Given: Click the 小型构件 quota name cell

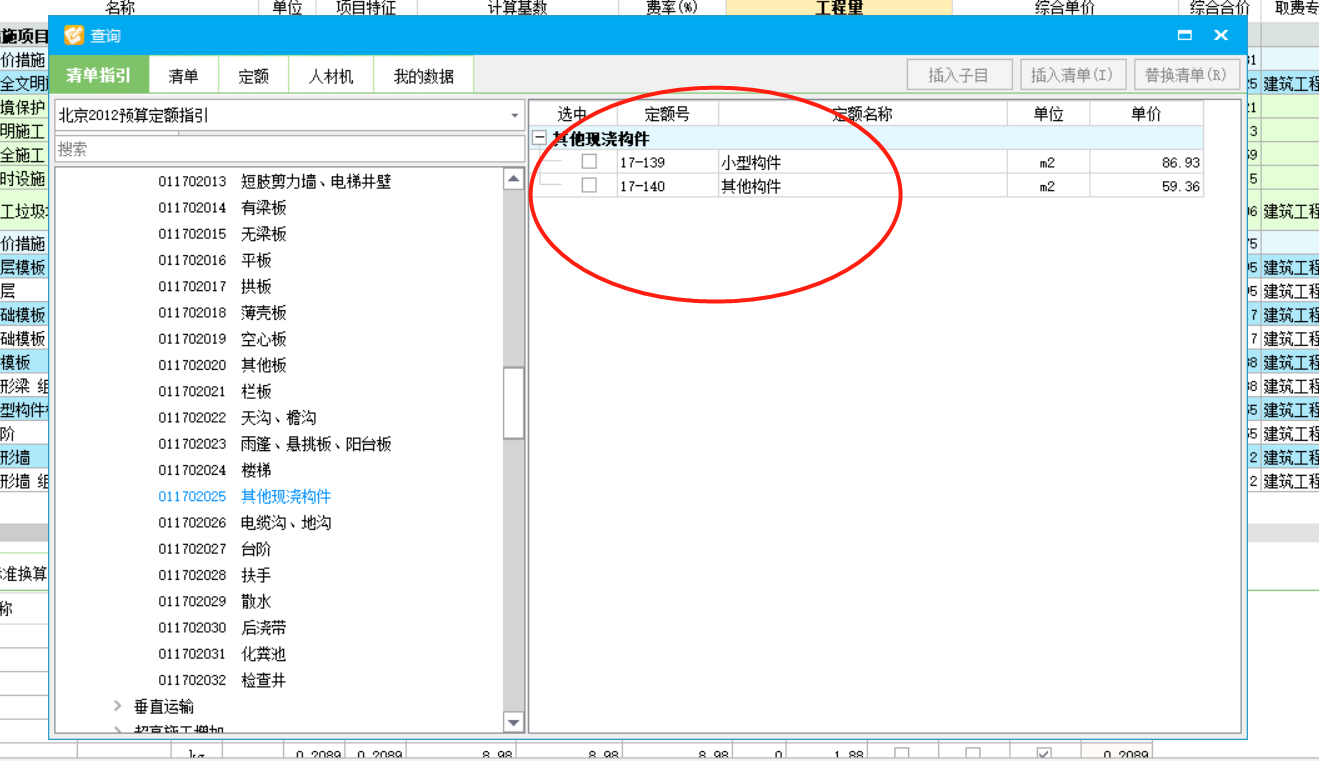Looking at the screenshot, I should click(862, 162).
